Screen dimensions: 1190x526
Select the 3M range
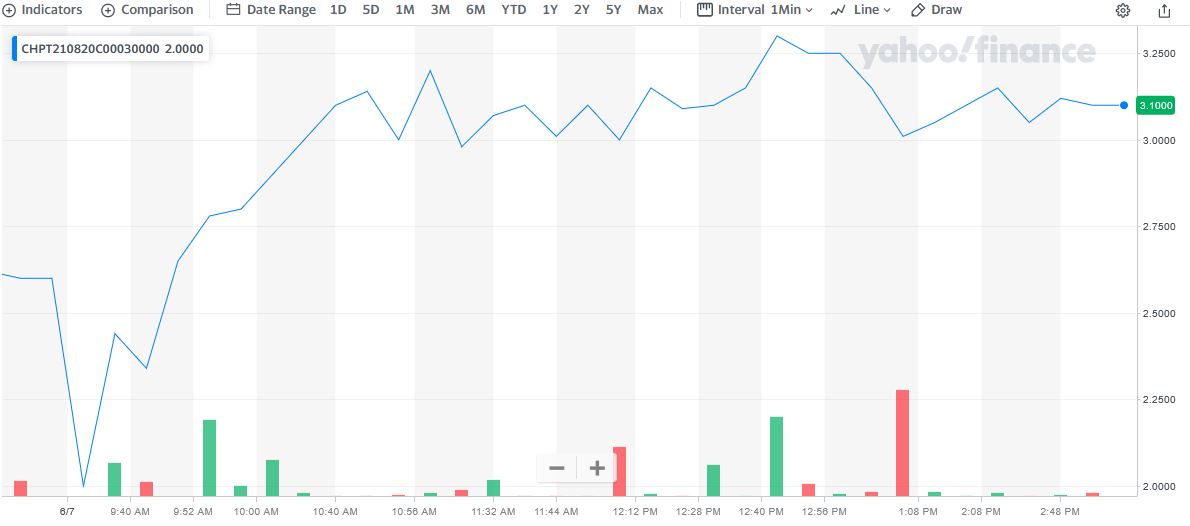440,10
